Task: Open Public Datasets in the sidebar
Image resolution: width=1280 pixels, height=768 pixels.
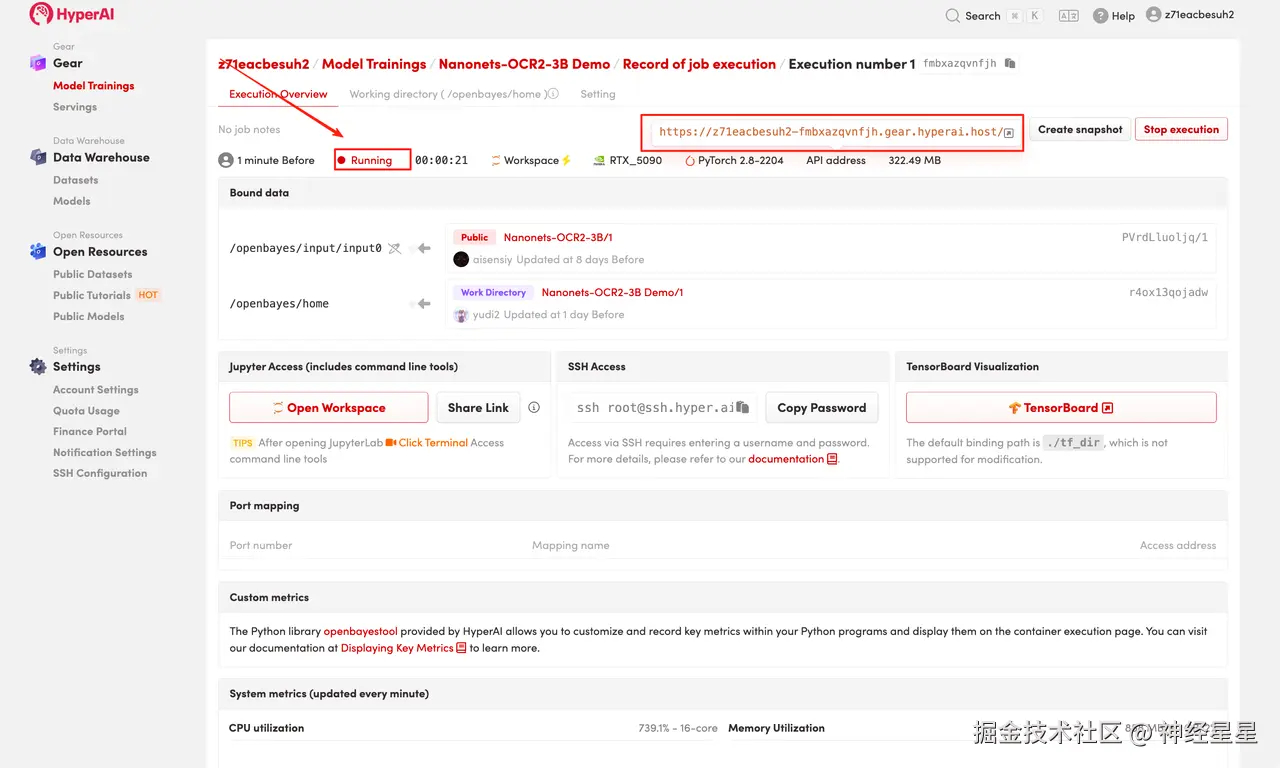Action: 92,274
